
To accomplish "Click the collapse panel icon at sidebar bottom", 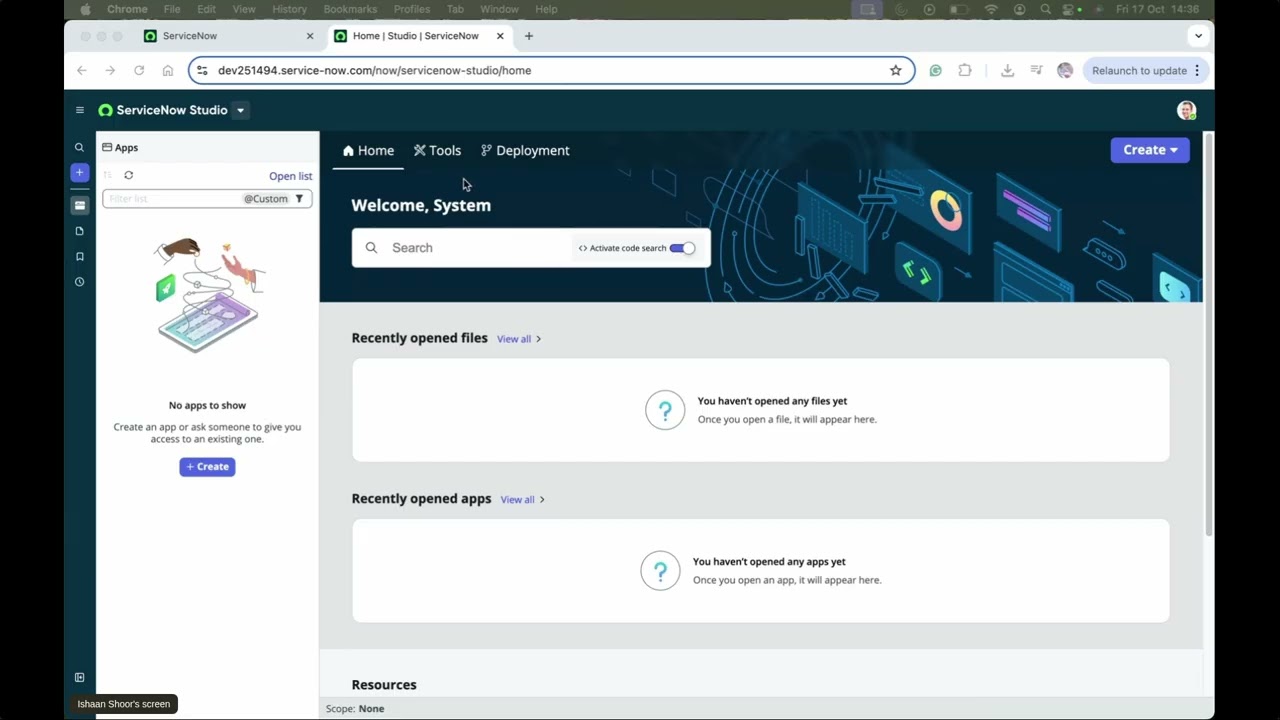I will coord(79,677).
